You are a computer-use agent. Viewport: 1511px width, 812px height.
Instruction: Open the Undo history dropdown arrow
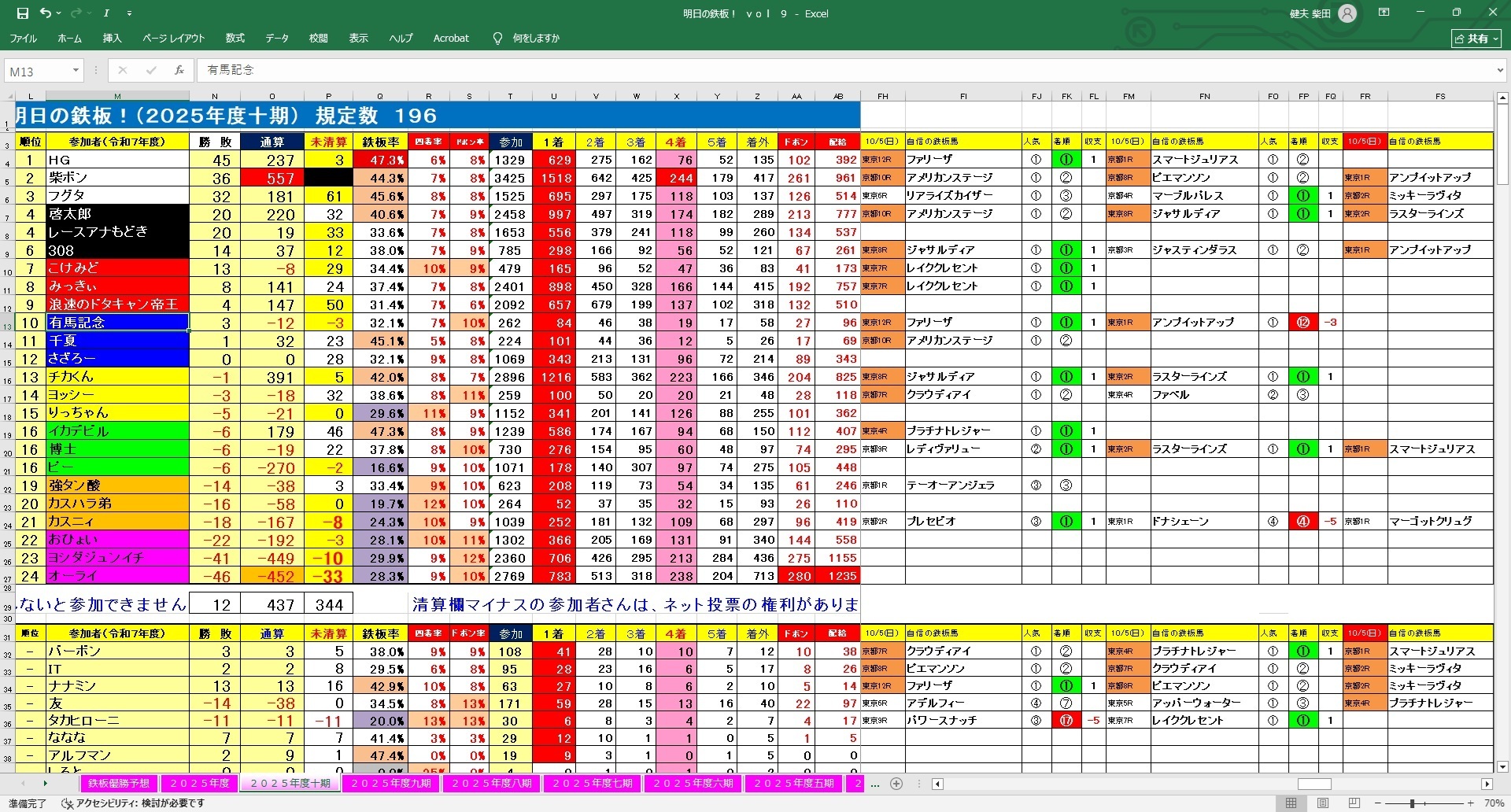coord(60,14)
